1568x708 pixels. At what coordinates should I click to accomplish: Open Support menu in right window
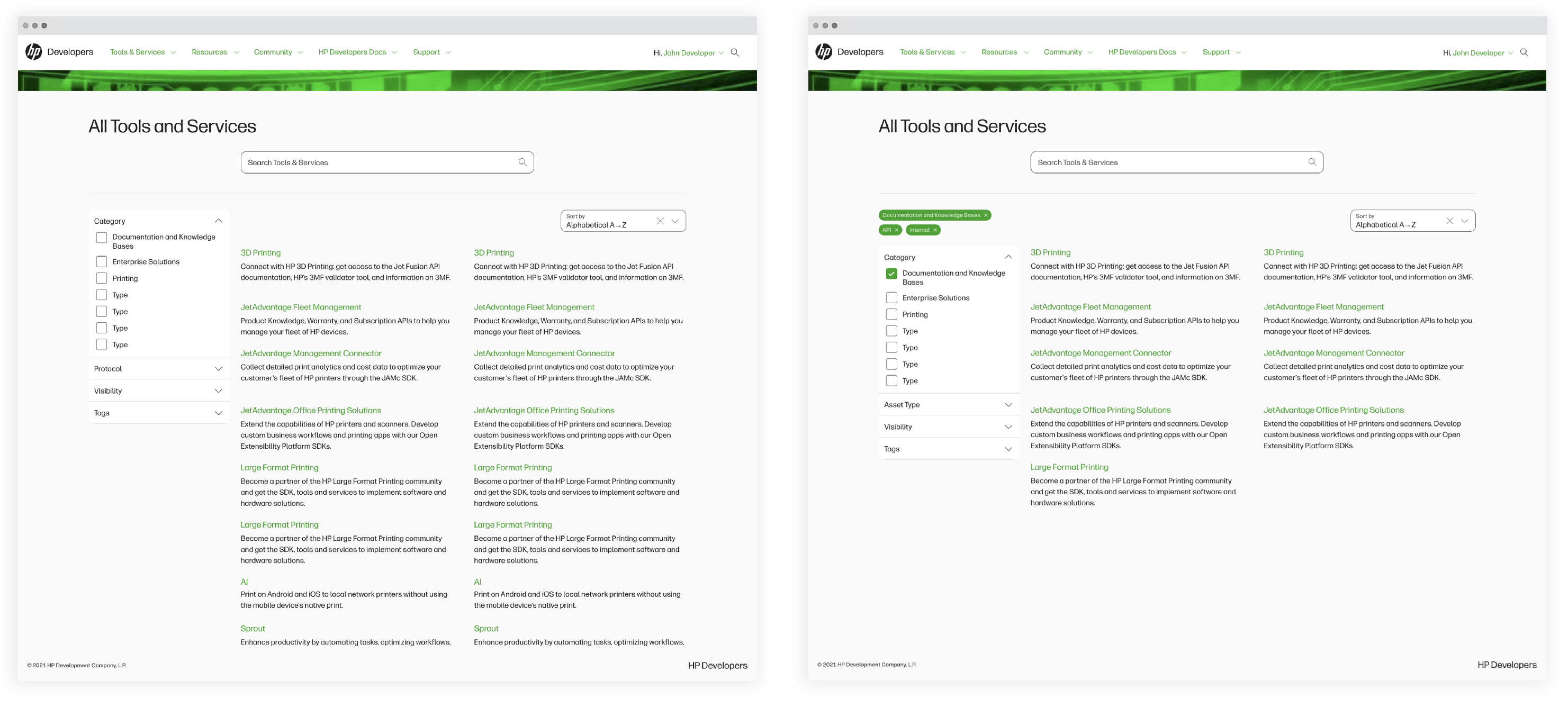1222,52
